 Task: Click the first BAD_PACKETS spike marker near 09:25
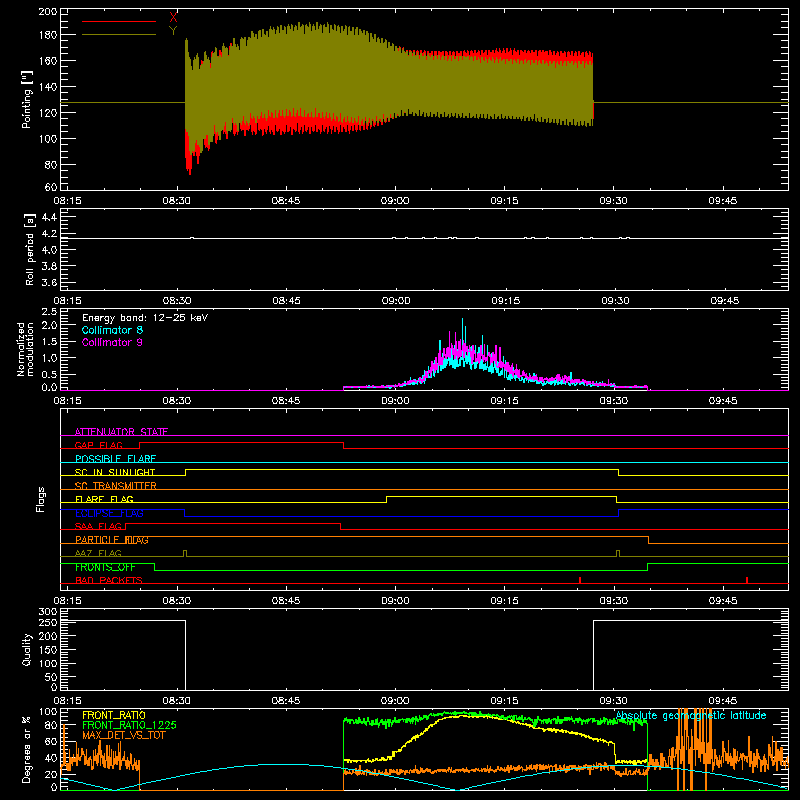tap(580, 580)
